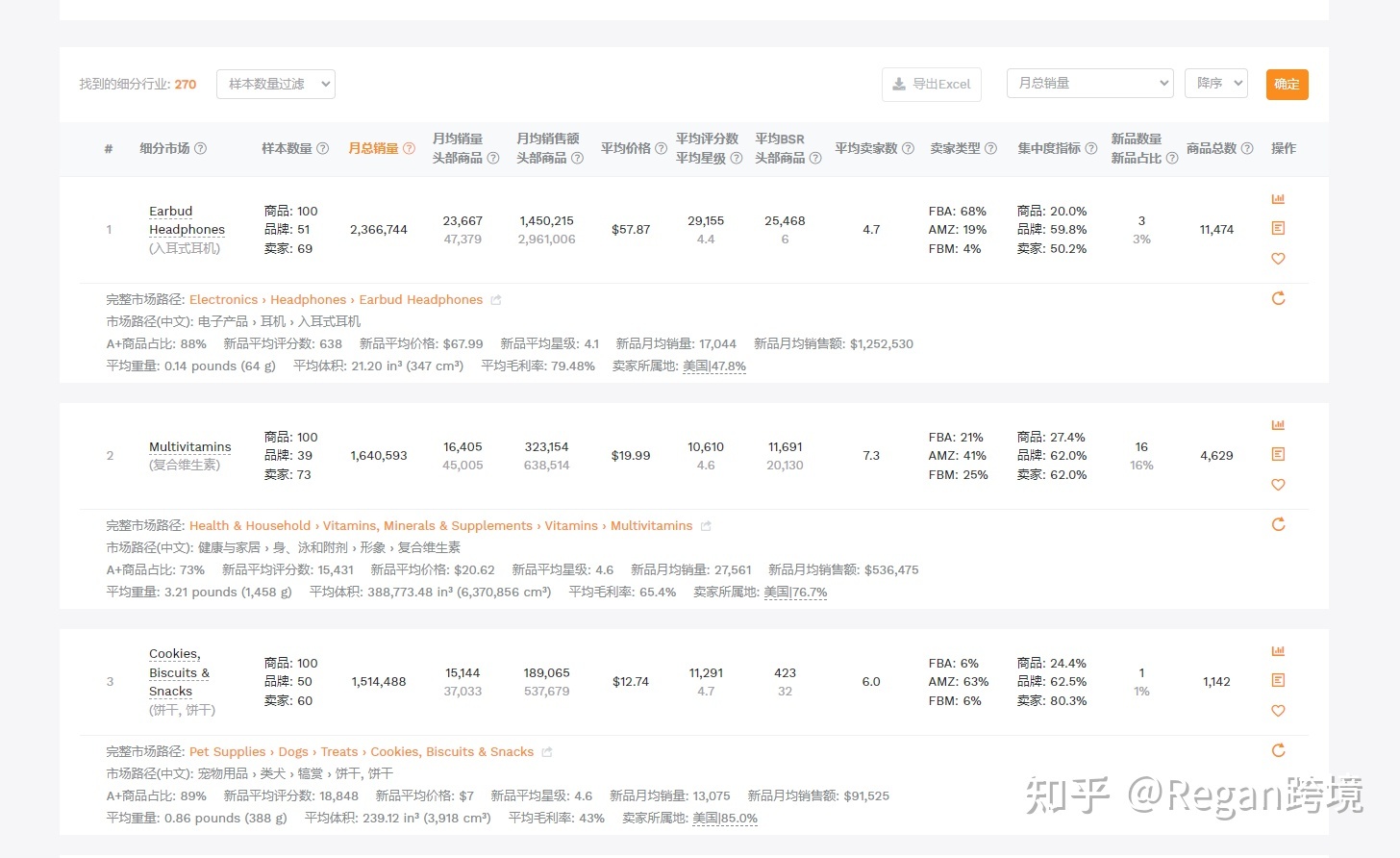Expand the 月总销量 sort field dropdown
Viewport: 1400px width, 858px height.
(1089, 84)
